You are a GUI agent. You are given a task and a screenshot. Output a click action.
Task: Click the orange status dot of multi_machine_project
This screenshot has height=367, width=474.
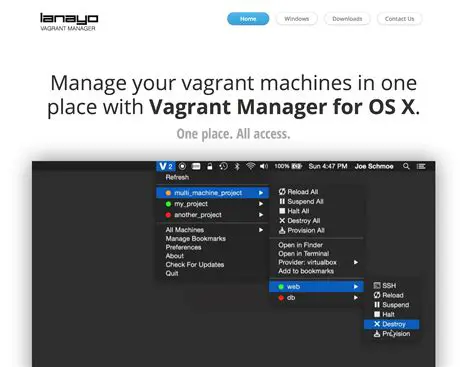coord(168,193)
